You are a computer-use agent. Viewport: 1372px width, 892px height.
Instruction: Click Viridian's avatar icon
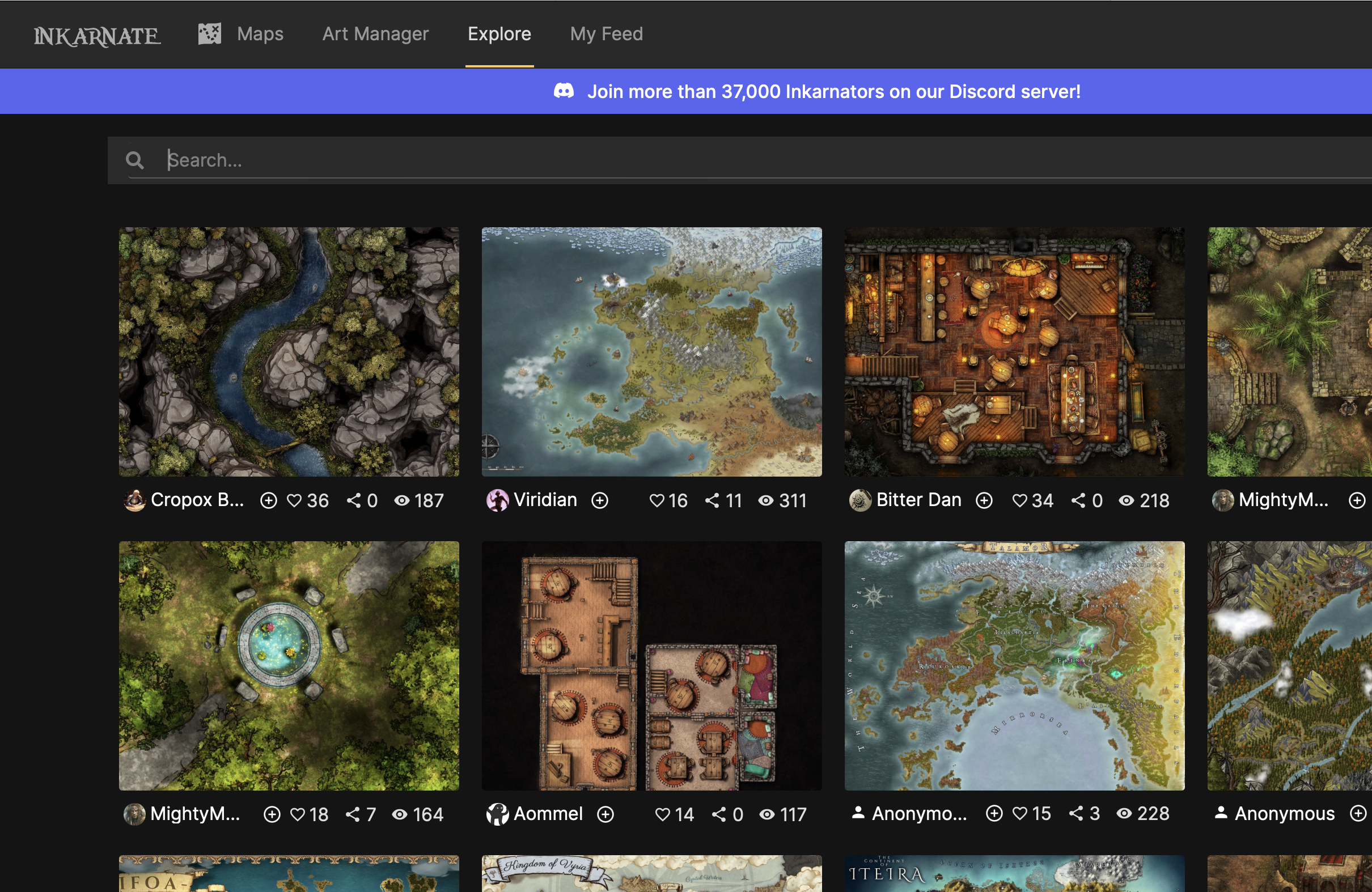point(497,500)
